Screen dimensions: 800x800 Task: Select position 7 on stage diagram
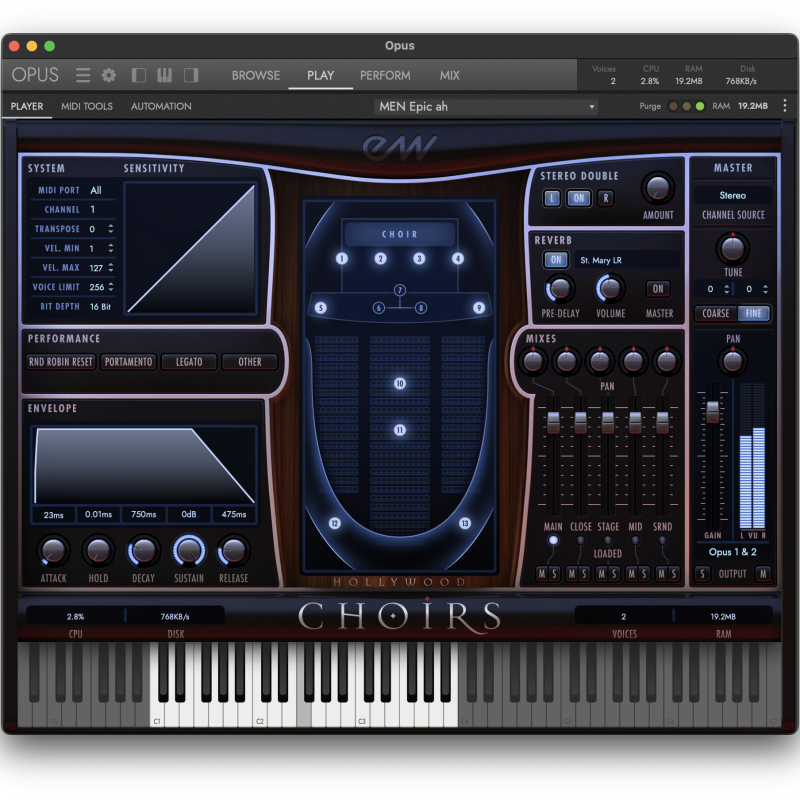(x=399, y=290)
